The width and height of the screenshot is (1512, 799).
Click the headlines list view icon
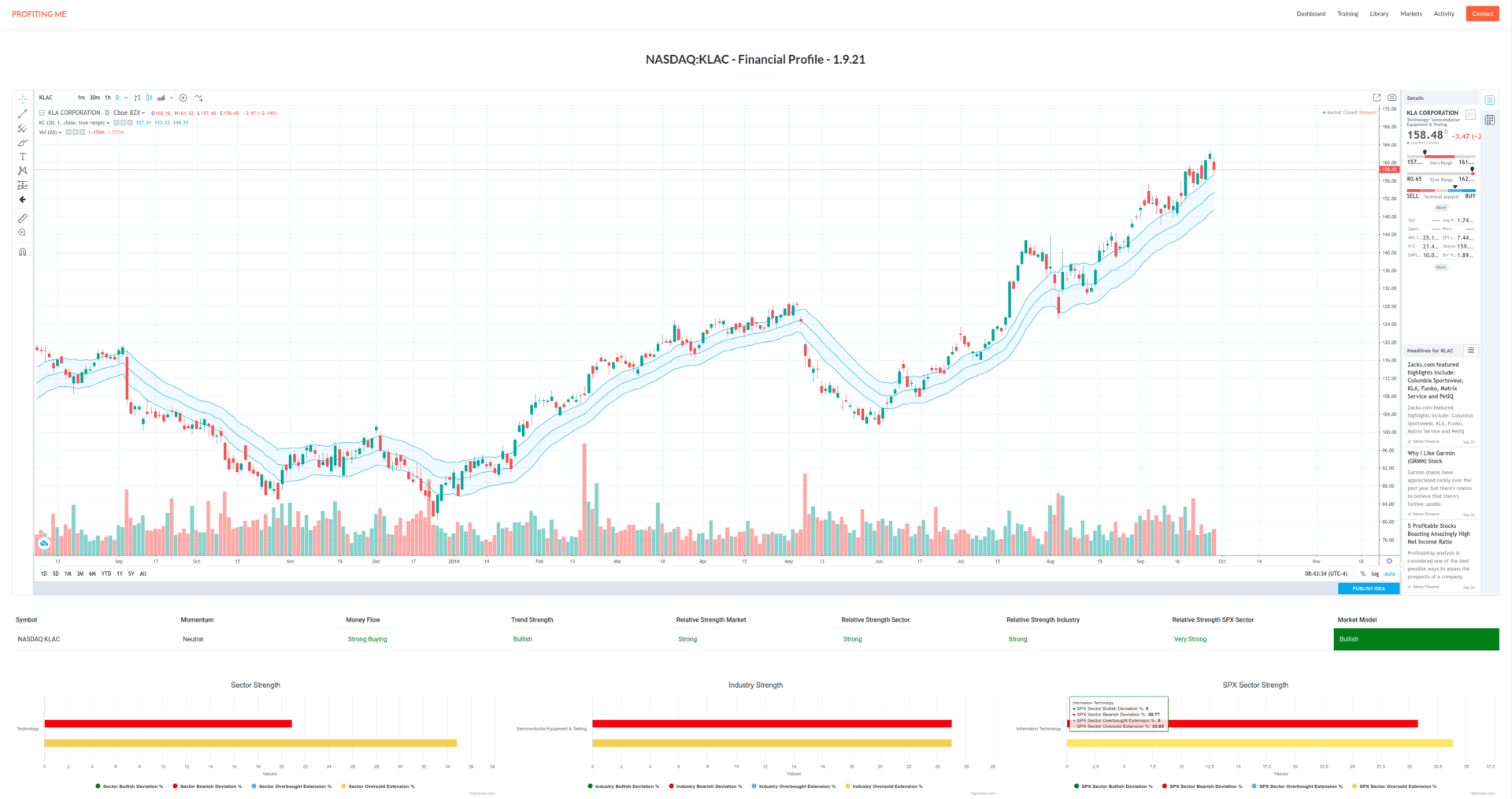[x=1470, y=350]
